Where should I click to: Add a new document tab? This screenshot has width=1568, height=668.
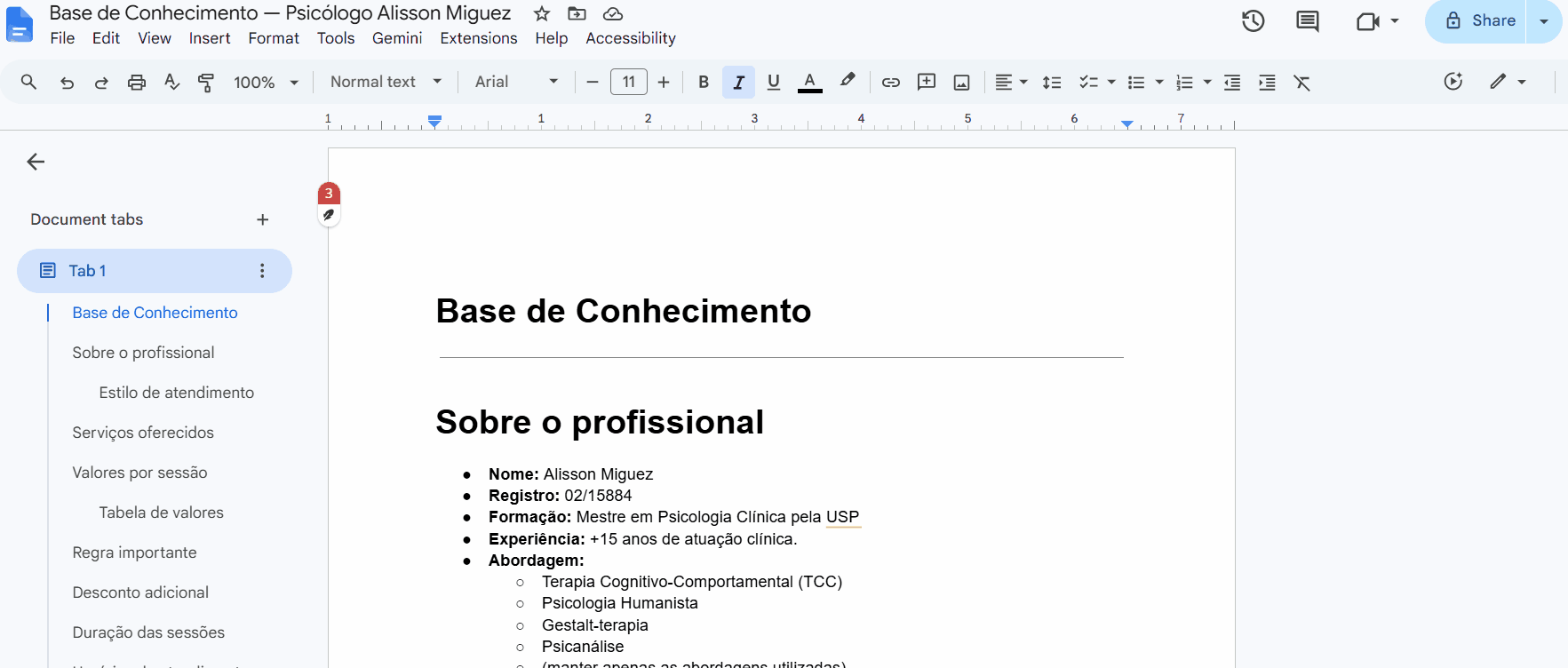263,219
